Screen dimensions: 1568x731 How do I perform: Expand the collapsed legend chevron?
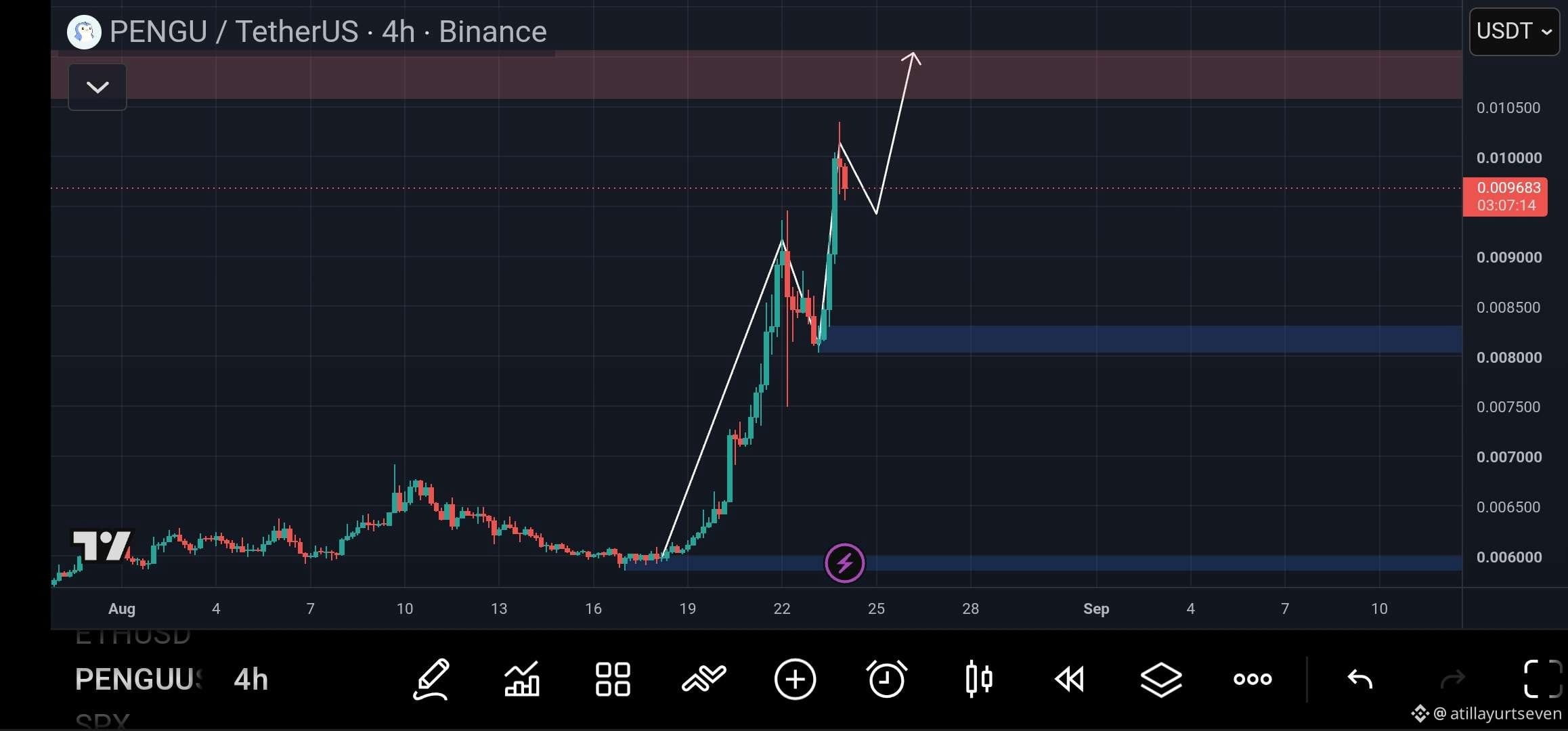point(97,87)
